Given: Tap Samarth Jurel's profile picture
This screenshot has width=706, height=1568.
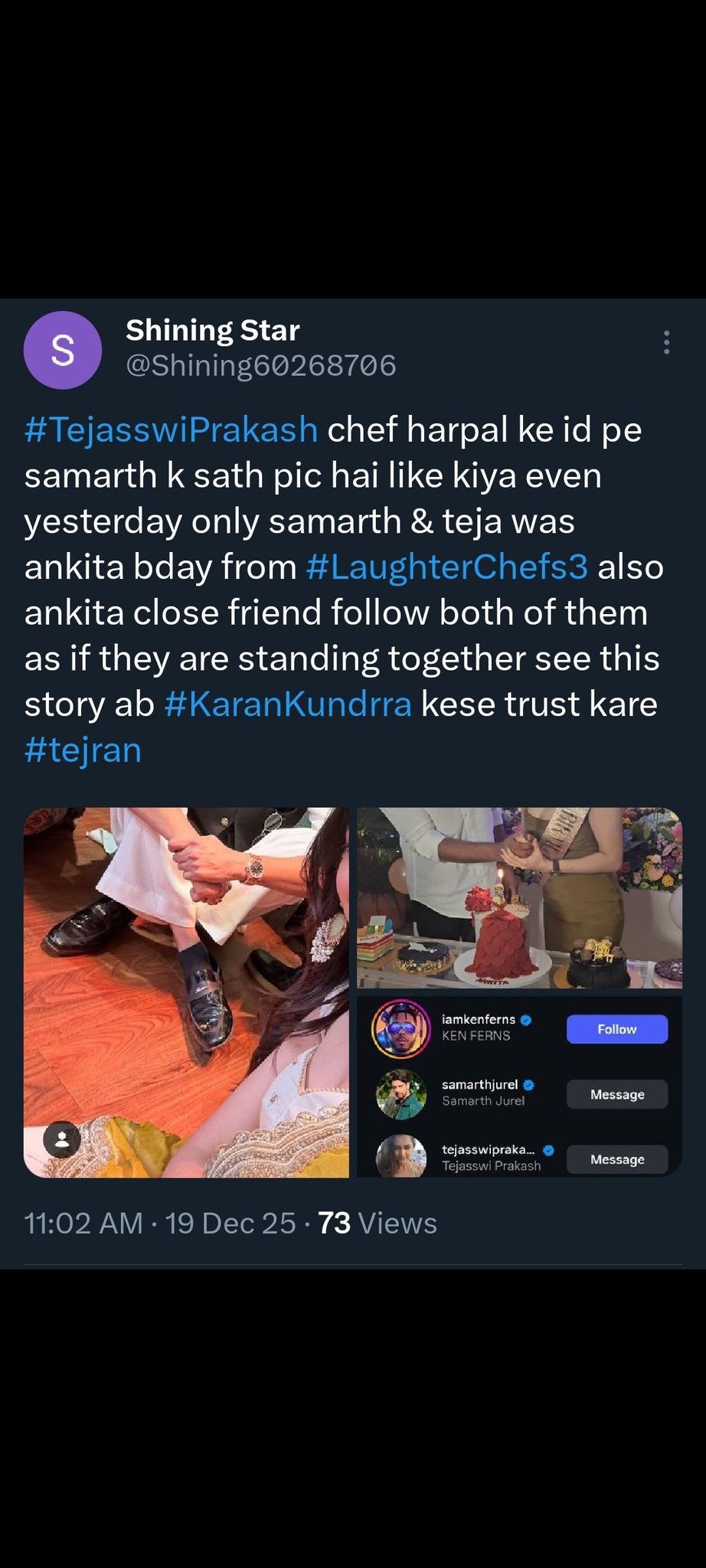Looking at the screenshot, I should pos(400,1094).
